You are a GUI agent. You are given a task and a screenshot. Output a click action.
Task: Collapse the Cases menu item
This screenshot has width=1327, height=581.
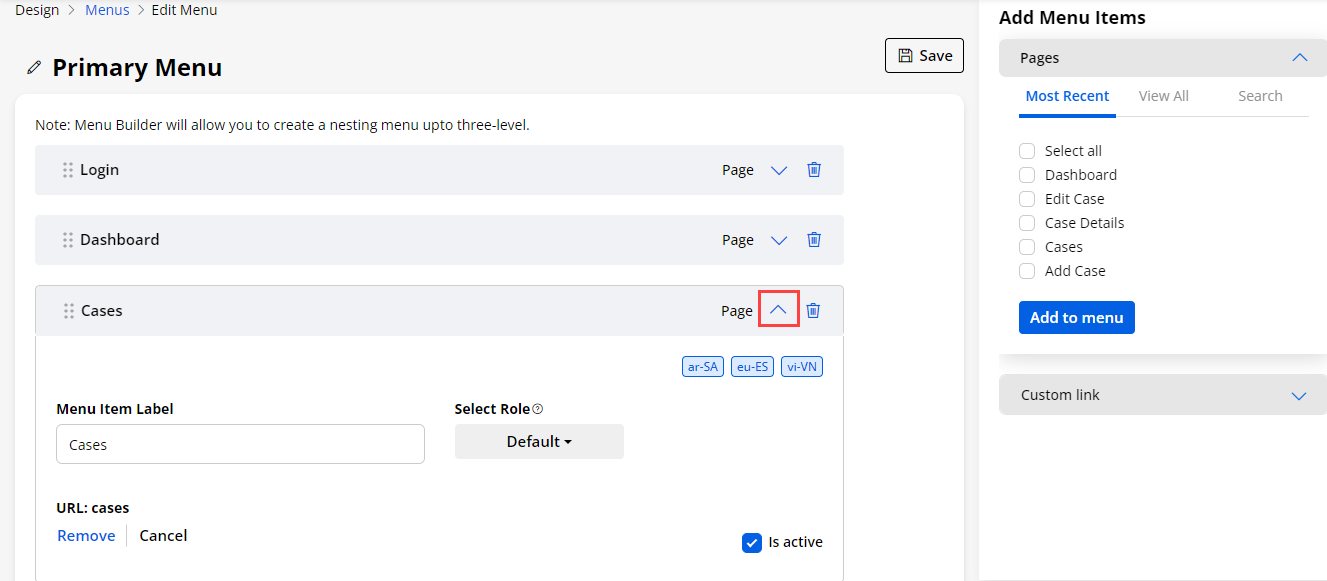click(x=778, y=310)
